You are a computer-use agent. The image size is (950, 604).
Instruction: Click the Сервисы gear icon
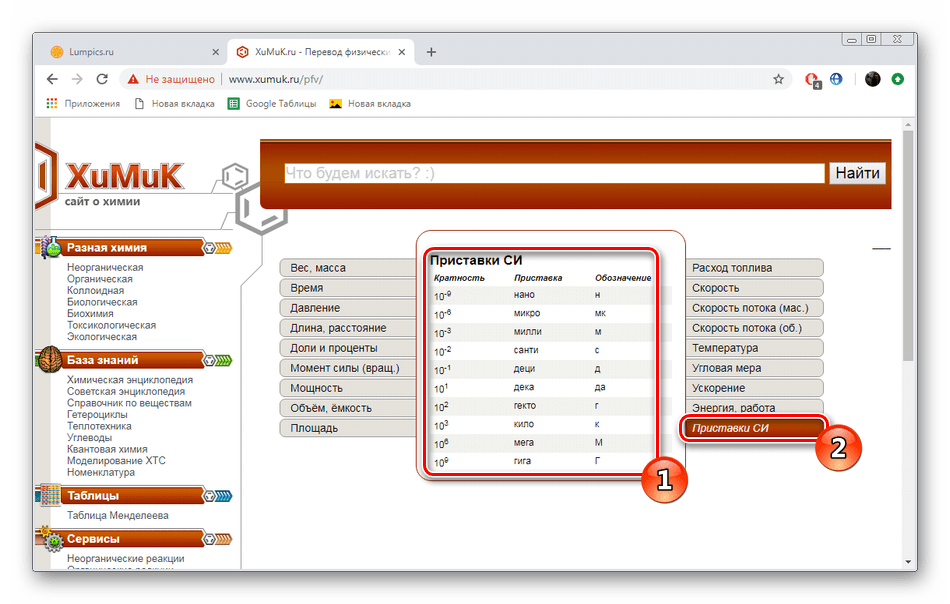point(53,539)
